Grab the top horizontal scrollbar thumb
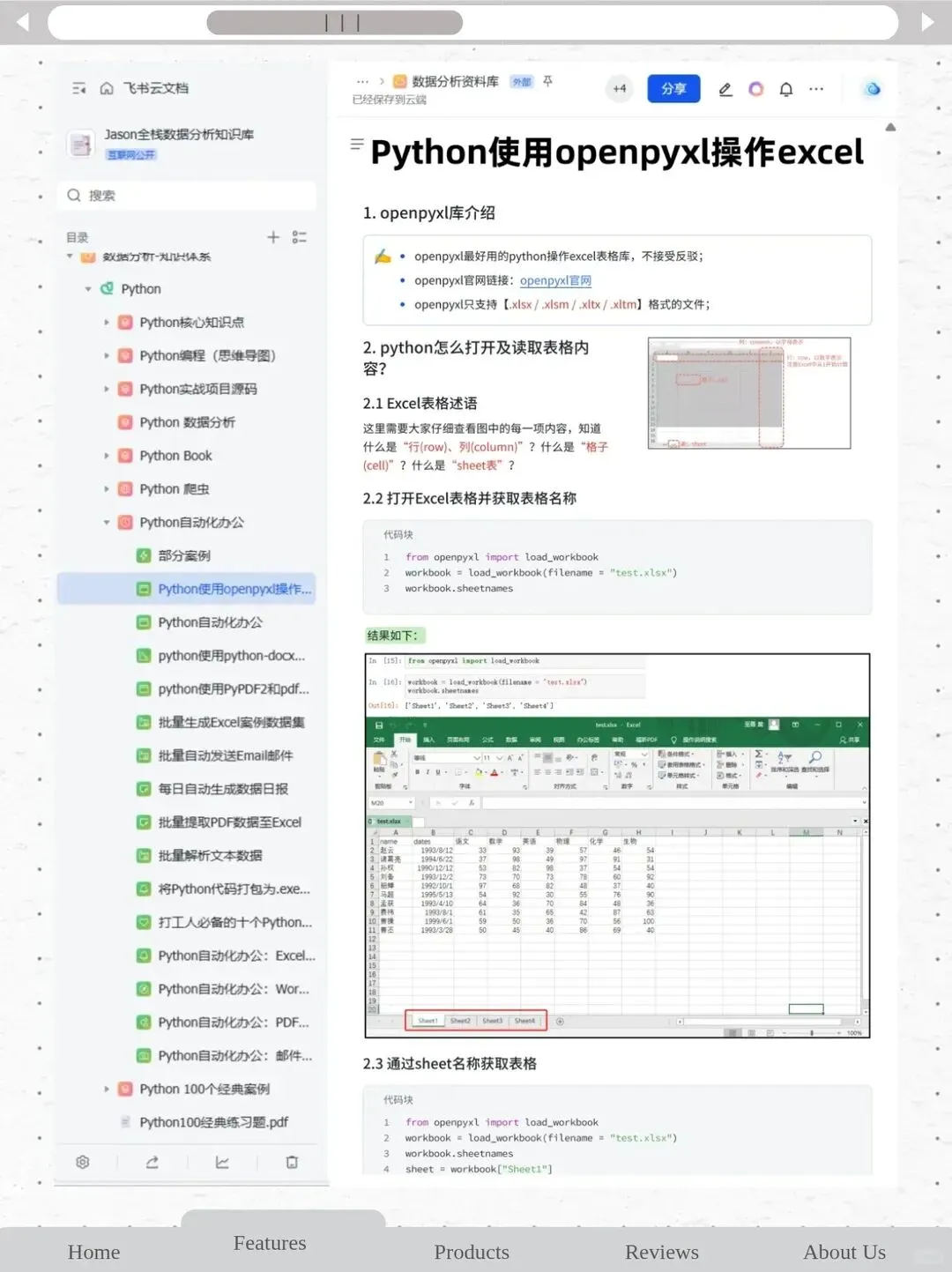 pos(334,22)
